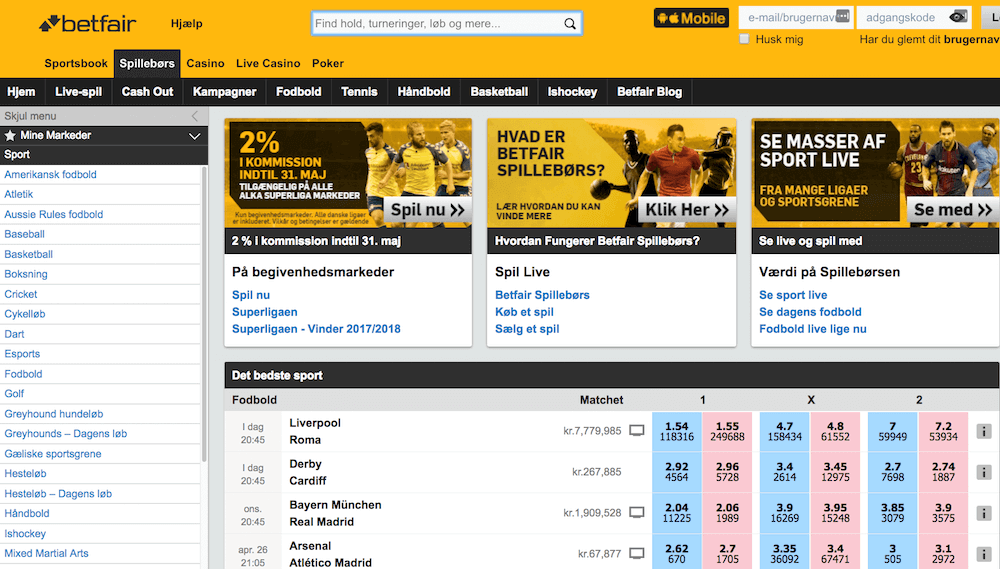Viewport: 1000px width, 569px height.
Task: Click the Se med banner button
Action: 953,210
